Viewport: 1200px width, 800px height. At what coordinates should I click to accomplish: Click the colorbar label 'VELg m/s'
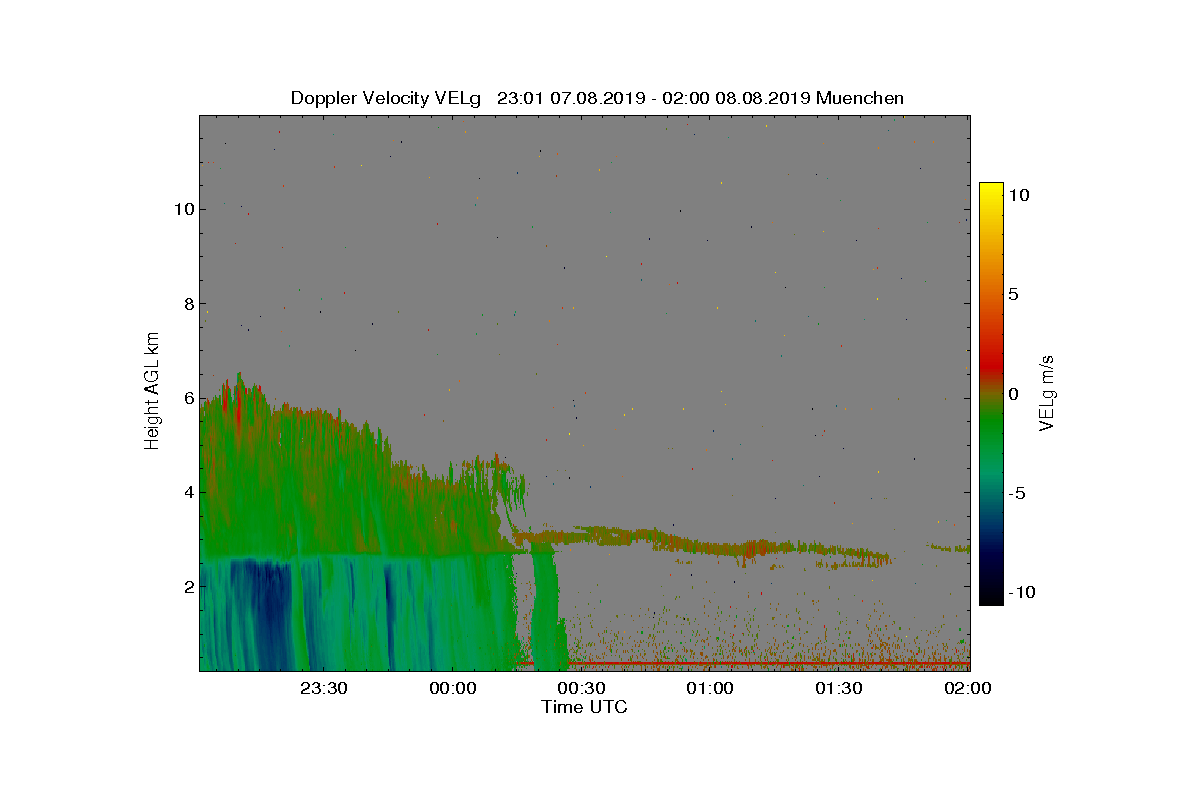pos(1047,392)
